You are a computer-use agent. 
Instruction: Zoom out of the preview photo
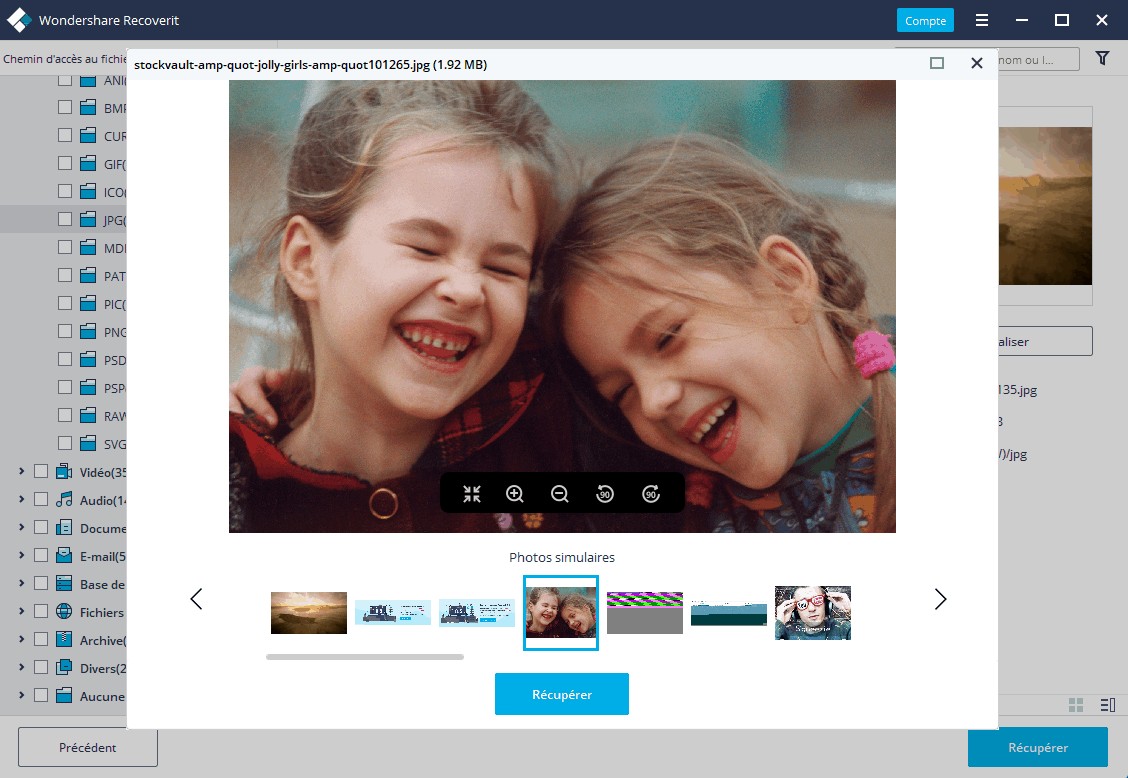[560, 494]
